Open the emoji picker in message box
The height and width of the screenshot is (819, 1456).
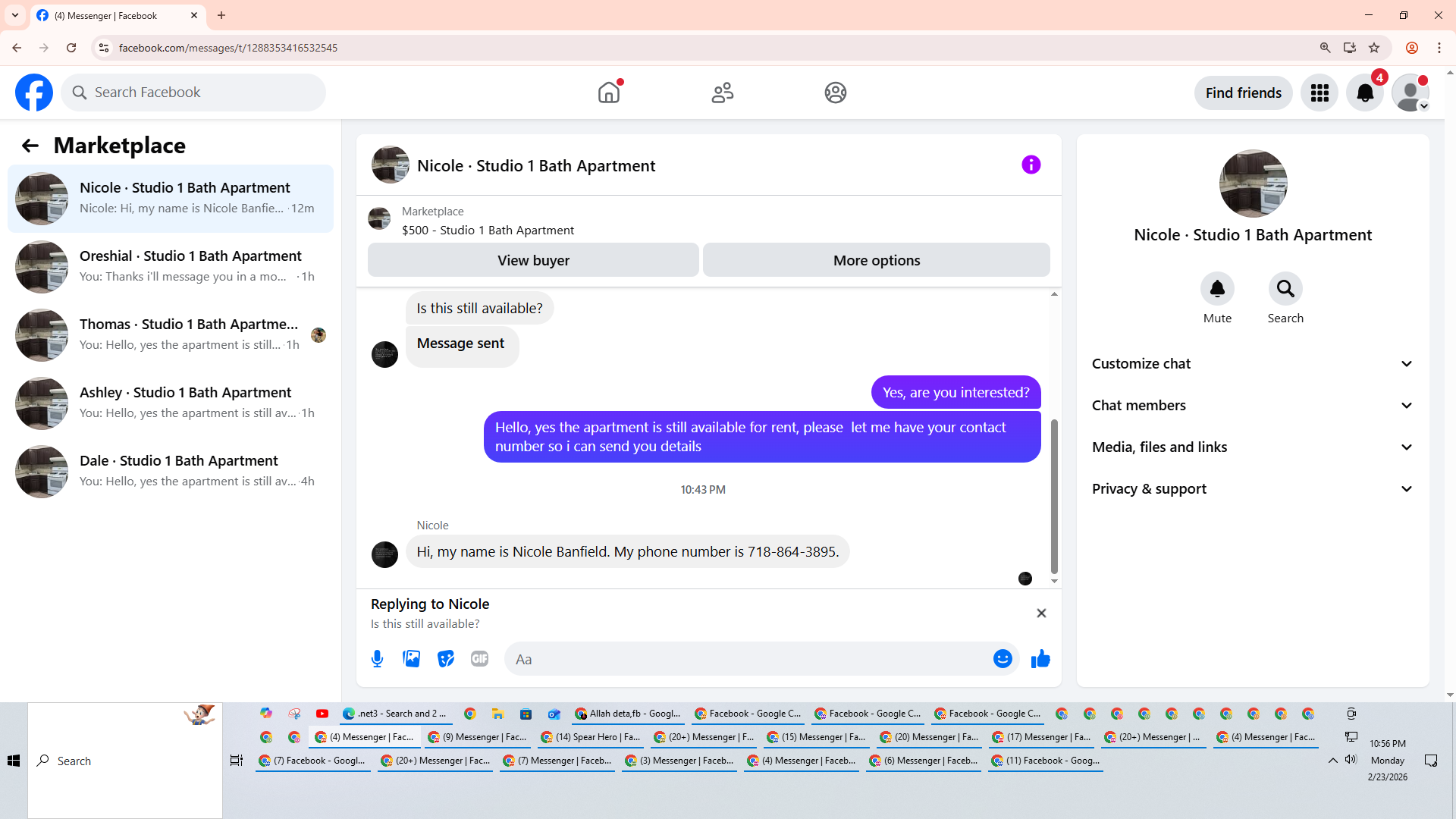point(1003,659)
